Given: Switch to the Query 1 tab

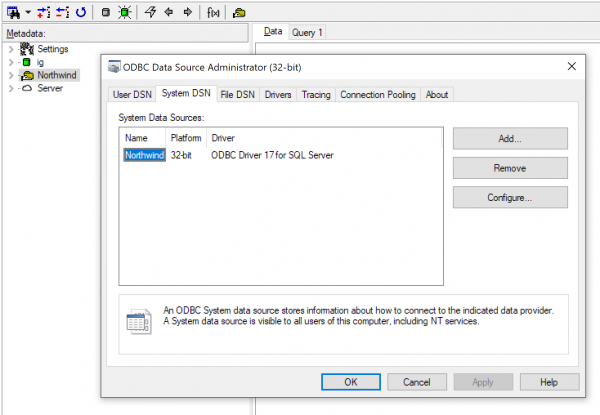Looking at the screenshot, I should click(x=307, y=33).
